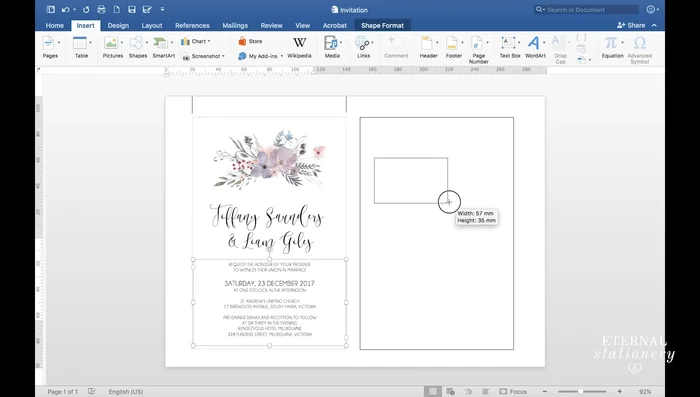Switch to the Design tab
Image resolution: width=700 pixels, height=397 pixels.
coord(118,25)
